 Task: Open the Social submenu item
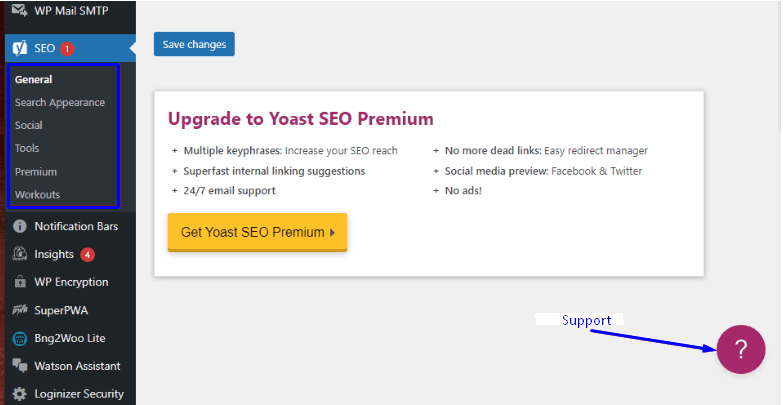pyautogui.click(x=29, y=125)
